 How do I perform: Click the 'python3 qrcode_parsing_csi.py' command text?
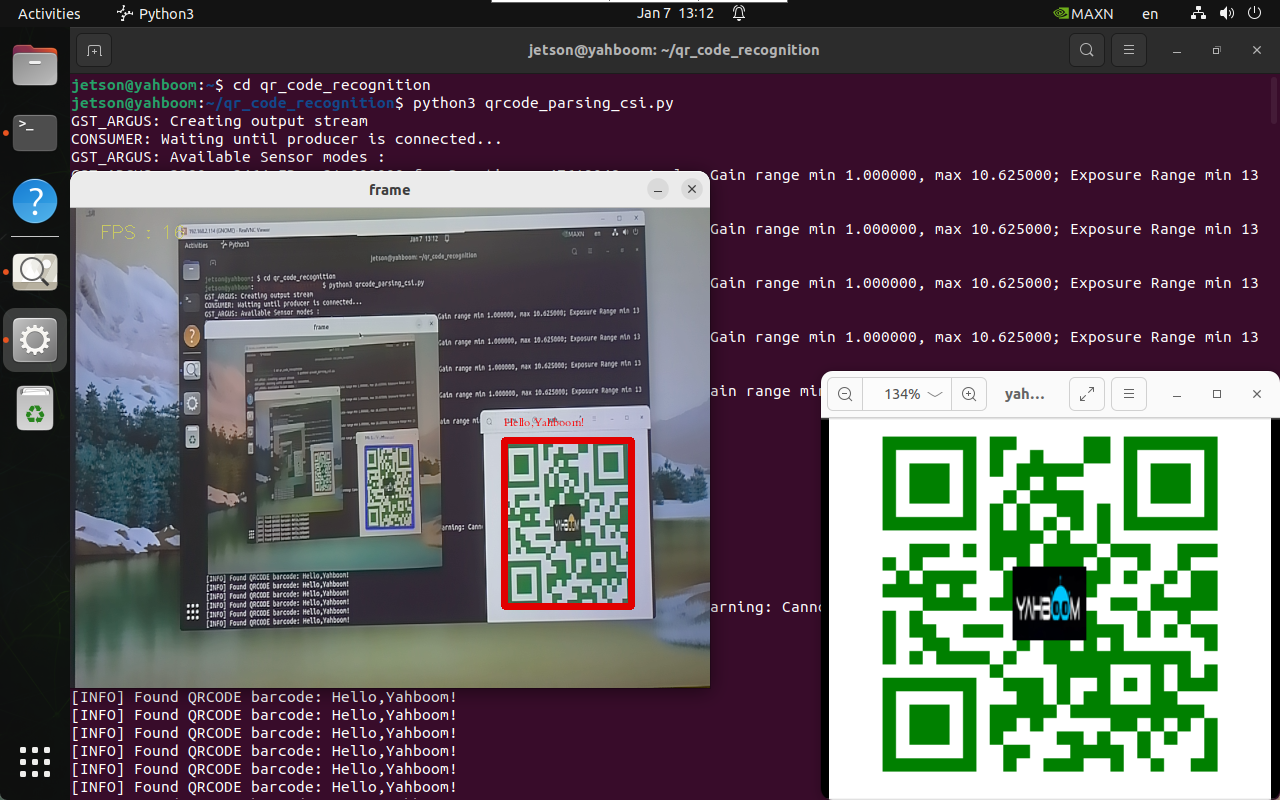[x=543, y=103]
